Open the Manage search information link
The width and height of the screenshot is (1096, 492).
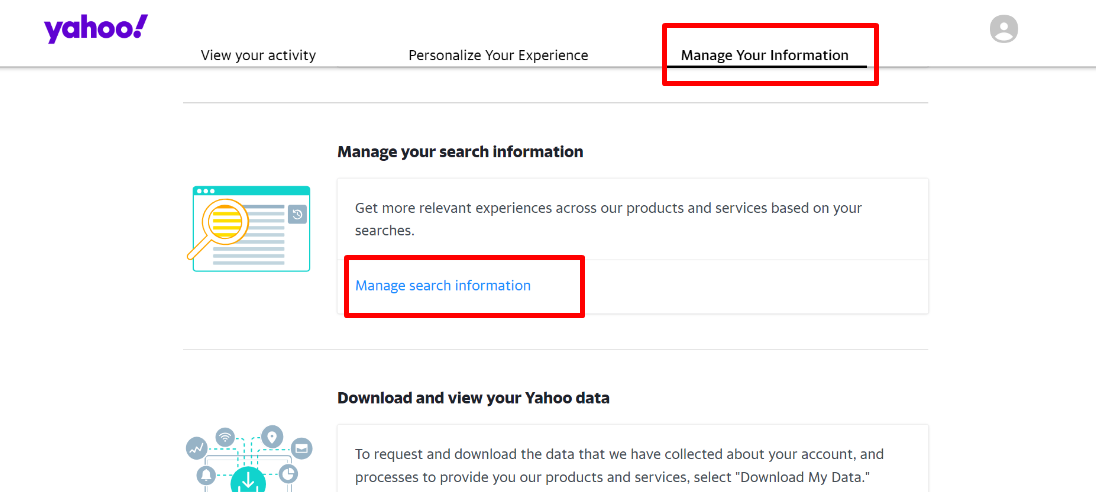click(443, 285)
